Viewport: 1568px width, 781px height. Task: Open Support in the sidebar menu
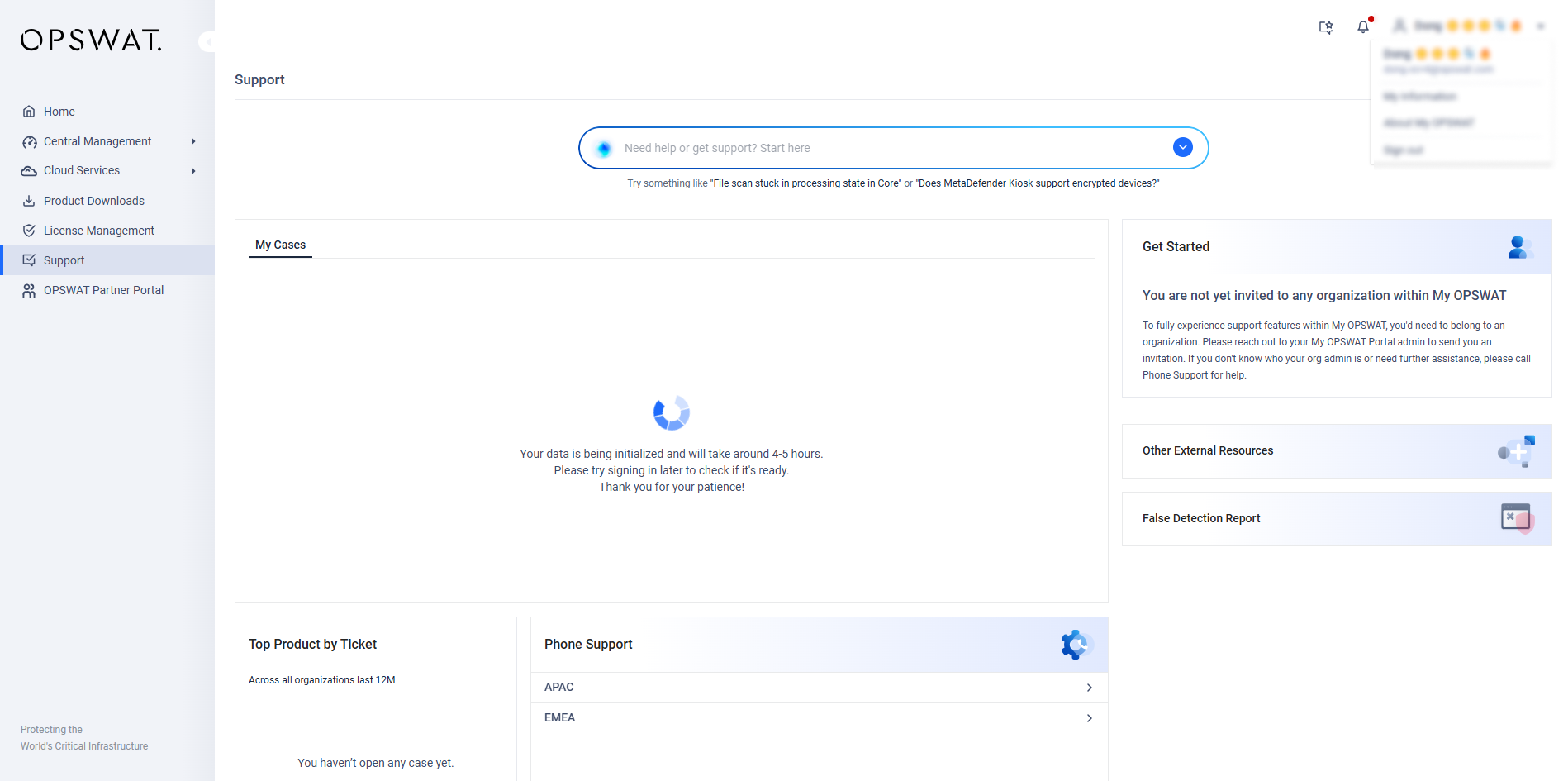pos(107,260)
